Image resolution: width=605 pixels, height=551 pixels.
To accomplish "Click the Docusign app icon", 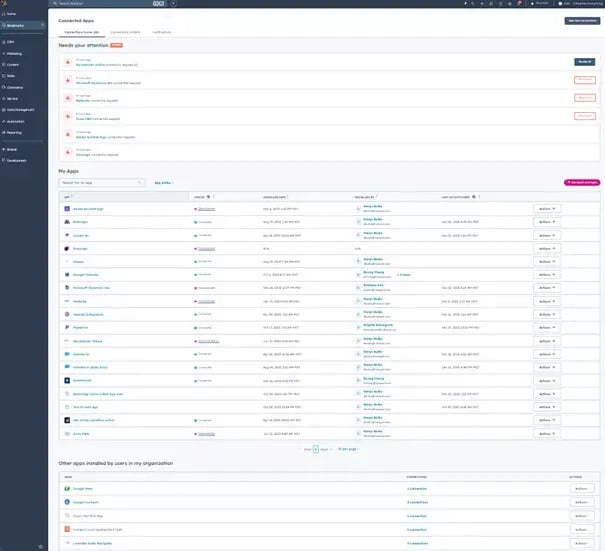I will [67, 248].
